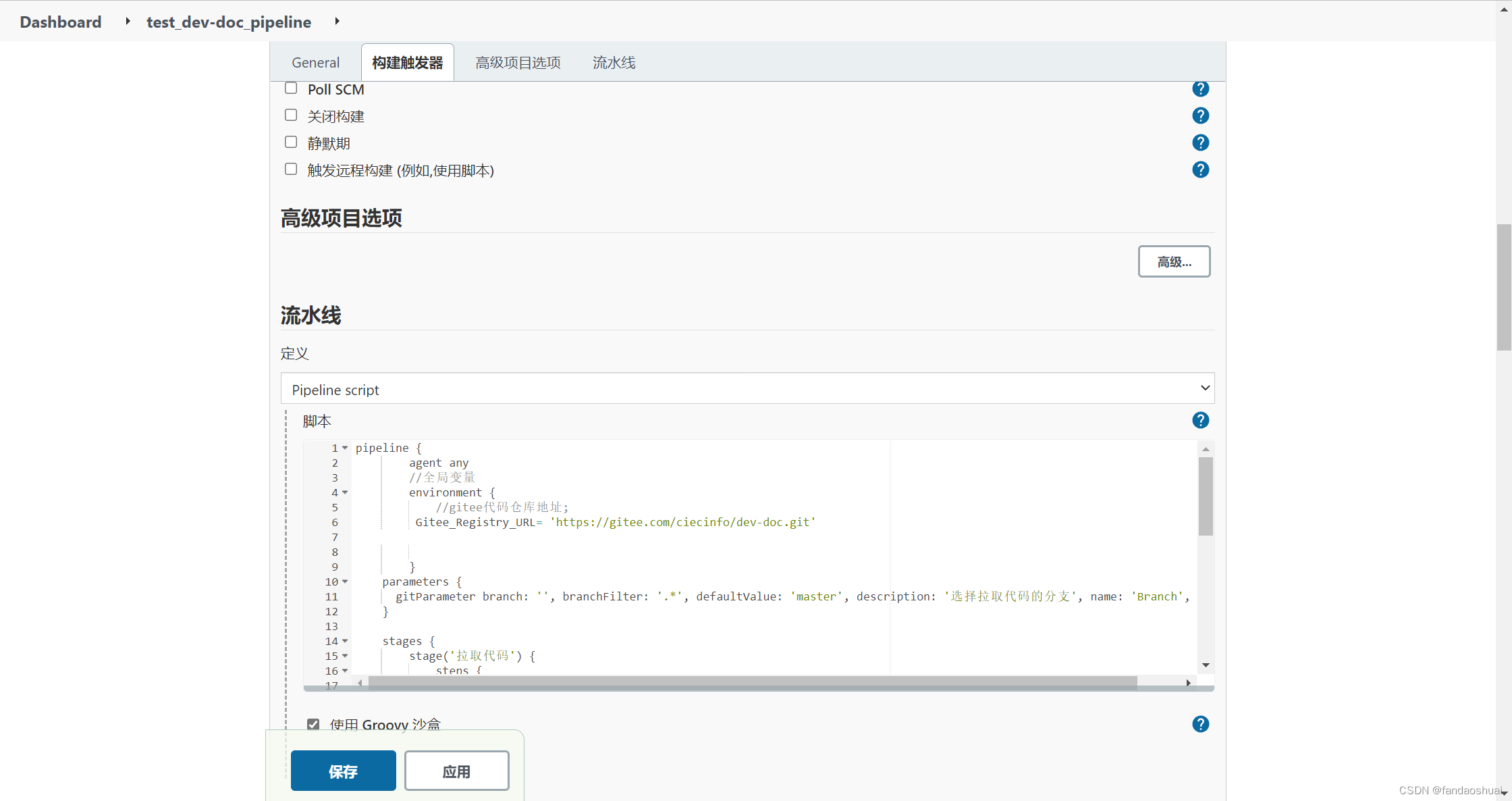1512x801 pixels.
Task: Click the breadcrumb arrow after test_dev-doc_pipeline
Action: click(337, 21)
